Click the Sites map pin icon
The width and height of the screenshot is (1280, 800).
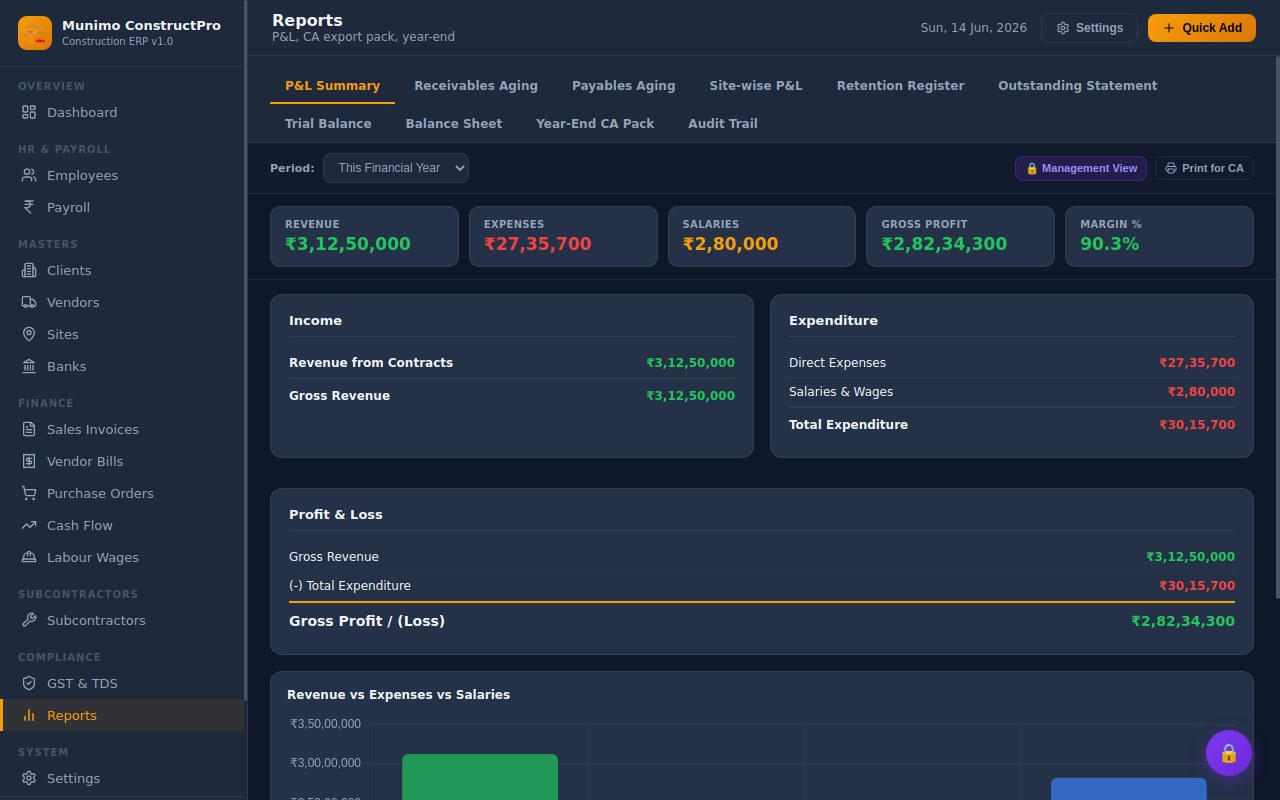click(29, 334)
